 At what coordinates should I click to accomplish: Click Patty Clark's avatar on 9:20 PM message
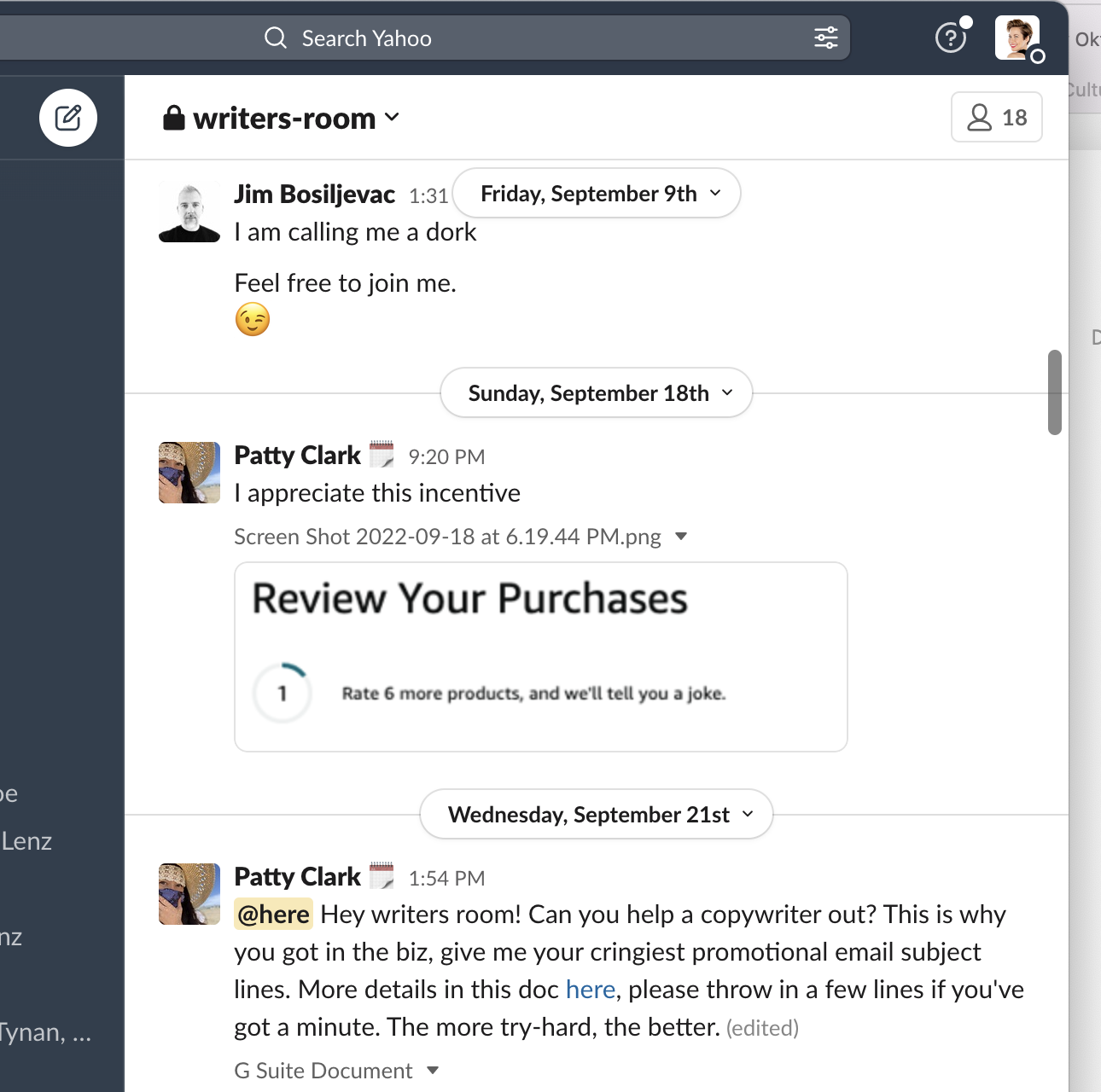[189, 473]
